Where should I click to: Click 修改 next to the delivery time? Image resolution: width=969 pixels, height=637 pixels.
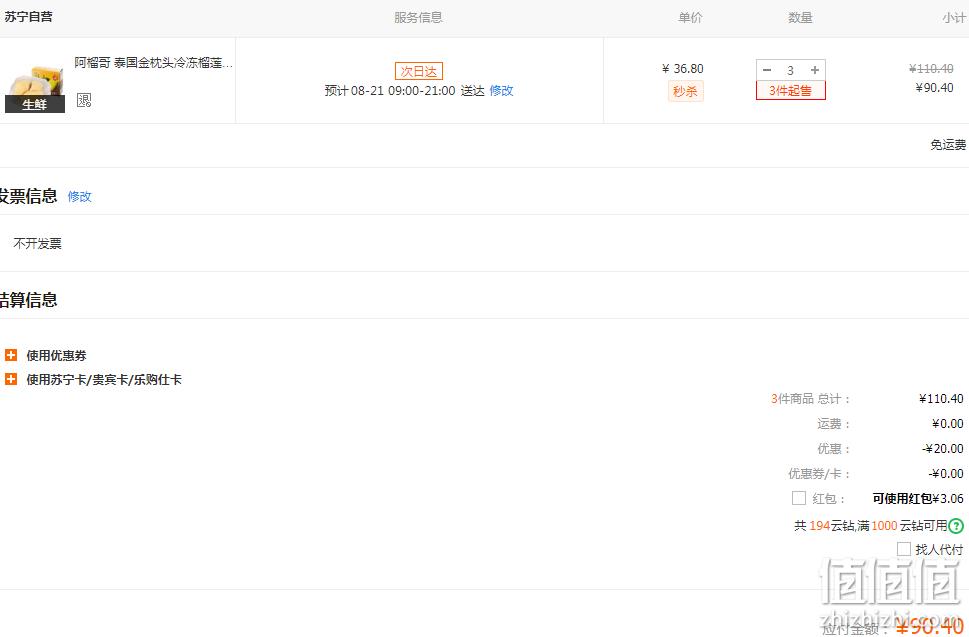tap(501, 90)
